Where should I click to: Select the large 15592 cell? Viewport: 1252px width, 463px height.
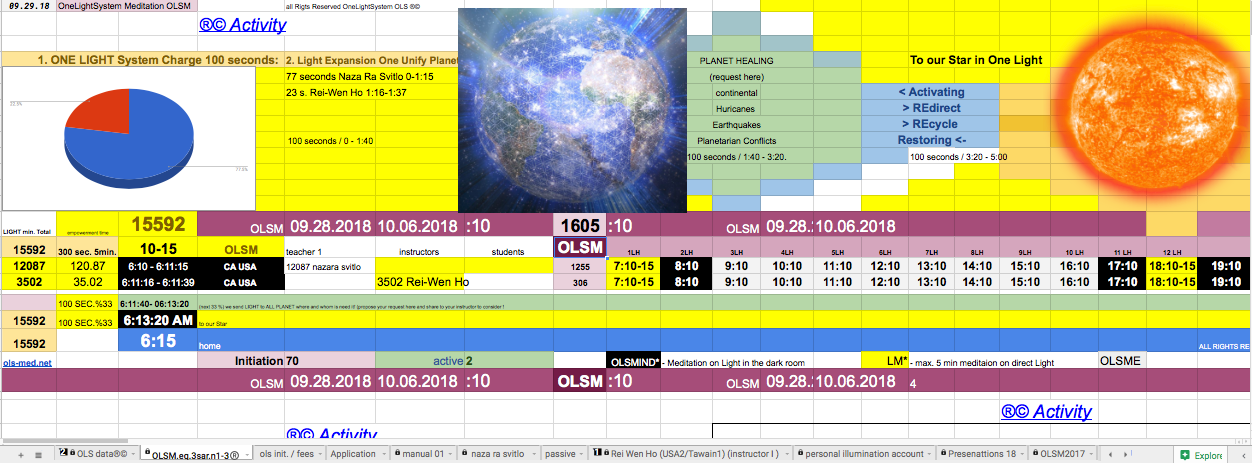coord(157,225)
